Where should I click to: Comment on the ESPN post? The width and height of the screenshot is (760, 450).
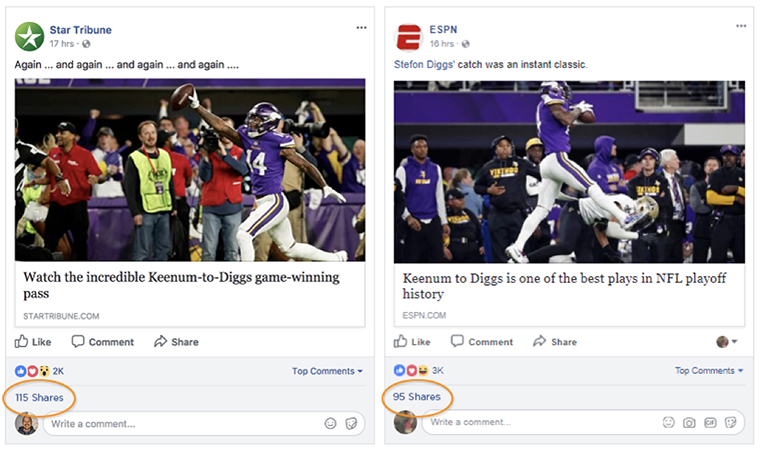coord(481,342)
